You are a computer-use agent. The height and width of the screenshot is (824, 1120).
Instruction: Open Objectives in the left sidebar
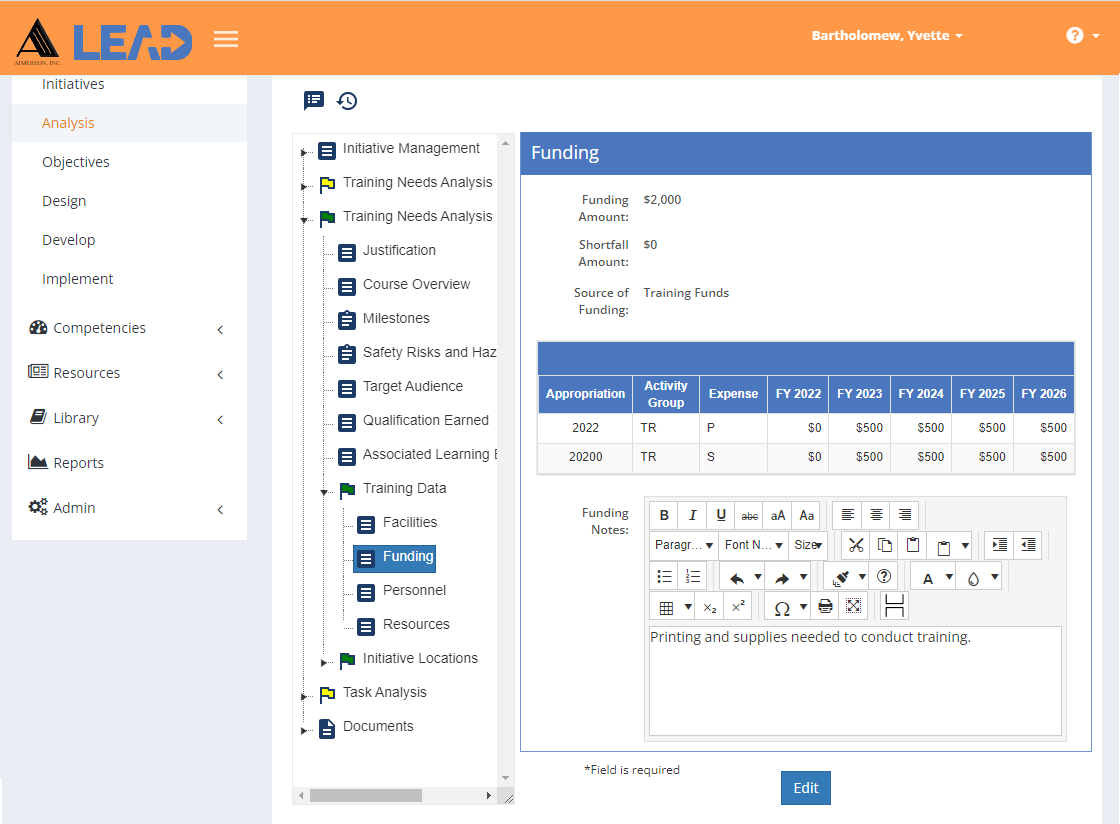[76, 162]
